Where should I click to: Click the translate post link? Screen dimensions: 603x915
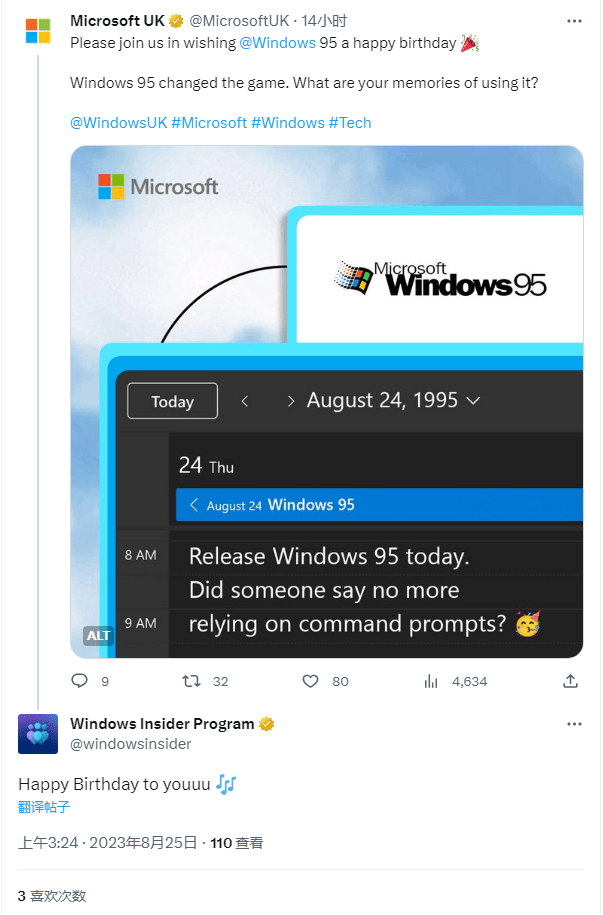tap(43, 807)
